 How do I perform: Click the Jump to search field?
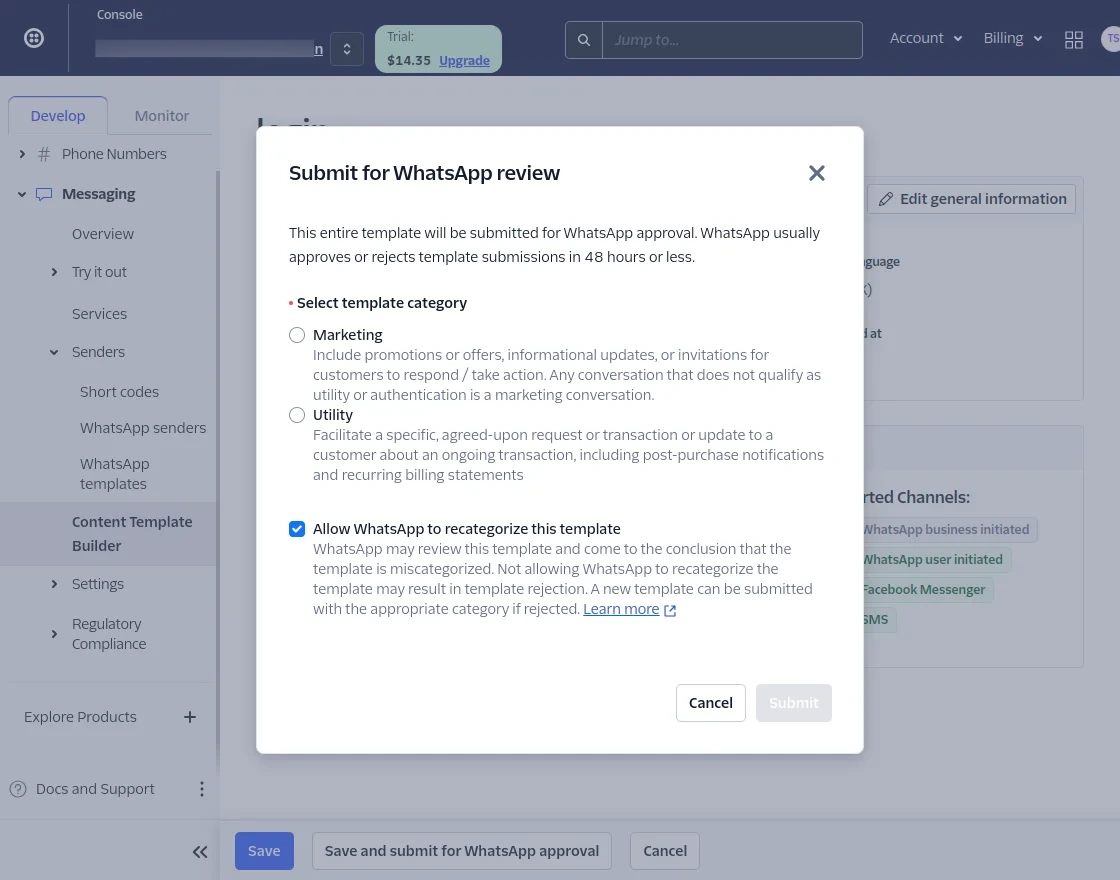[733, 40]
